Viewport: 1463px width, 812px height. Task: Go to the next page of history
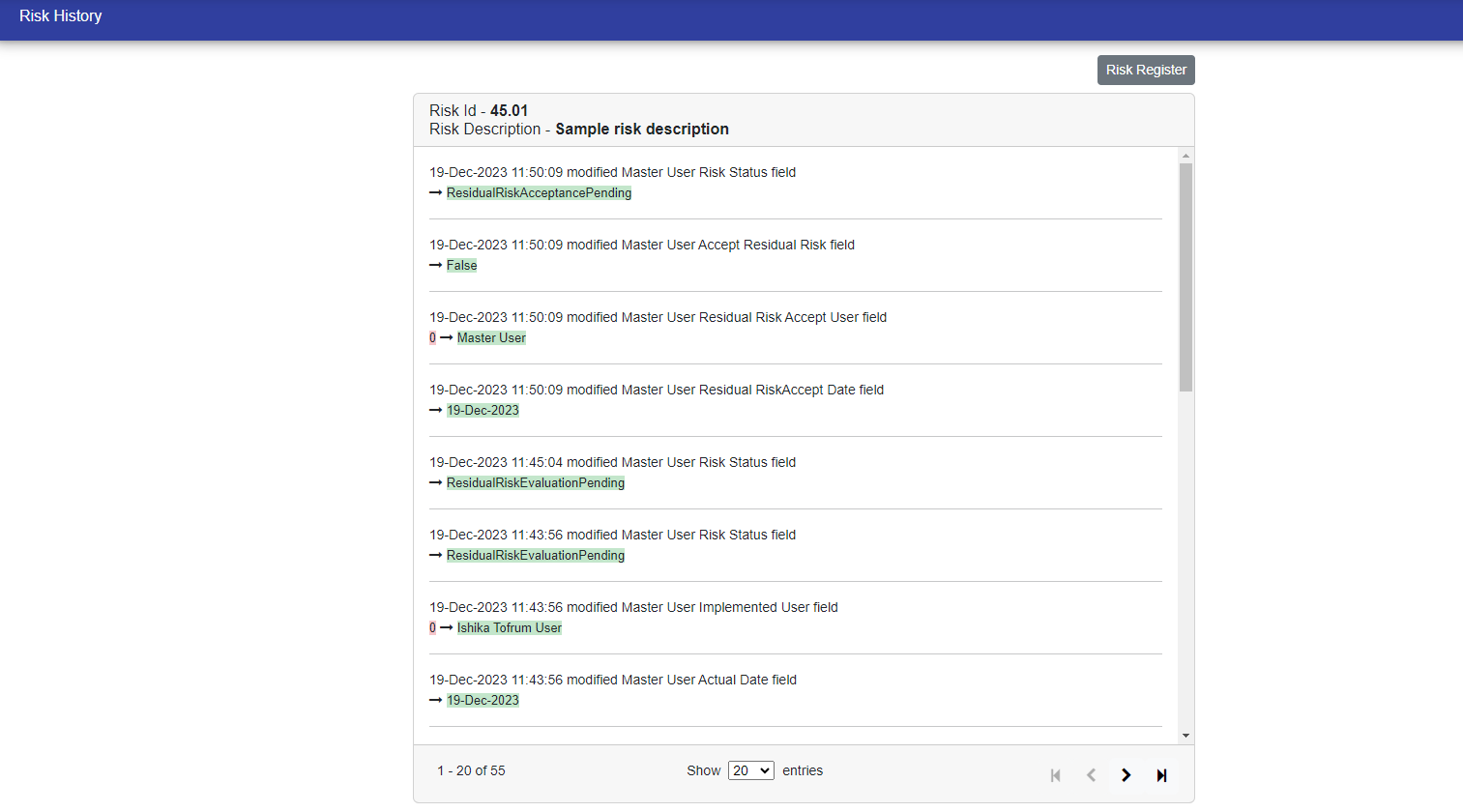point(1126,775)
